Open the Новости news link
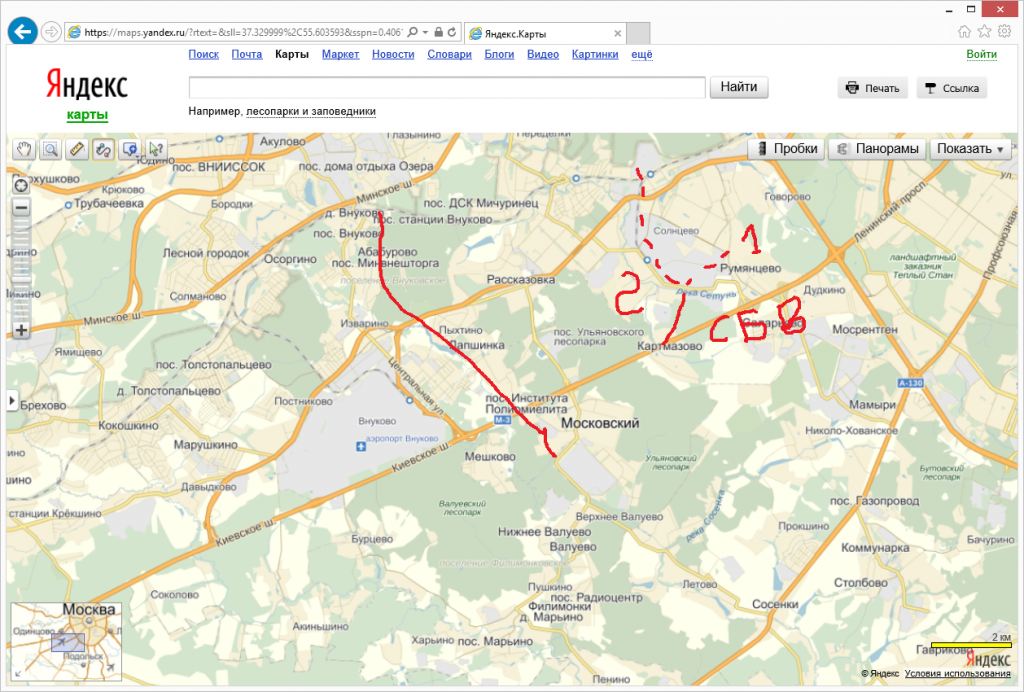This screenshot has width=1024, height=692. pos(393,54)
